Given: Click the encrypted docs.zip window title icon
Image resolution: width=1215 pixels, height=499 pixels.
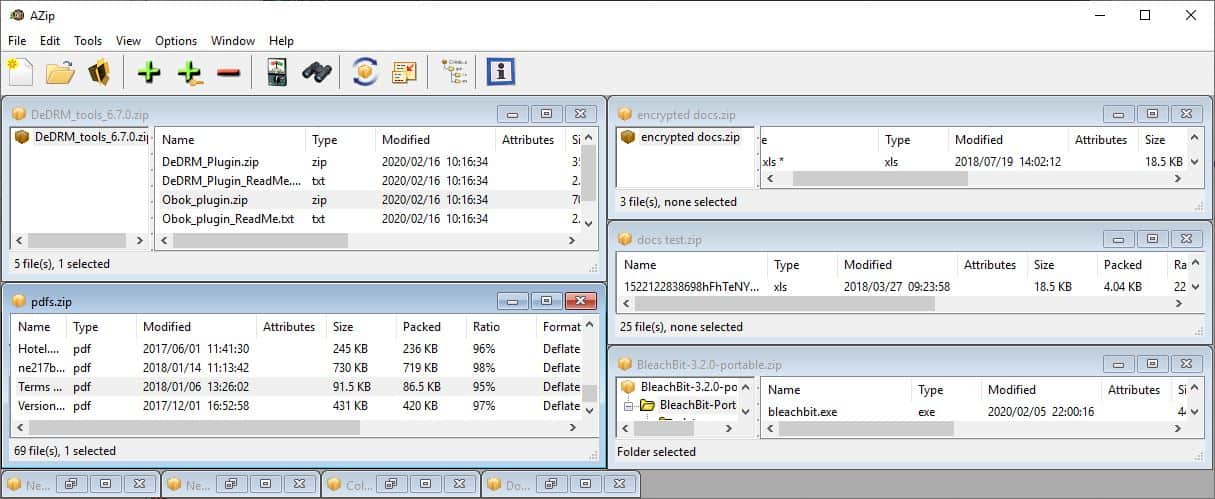Looking at the screenshot, I should click(x=625, y=114).
